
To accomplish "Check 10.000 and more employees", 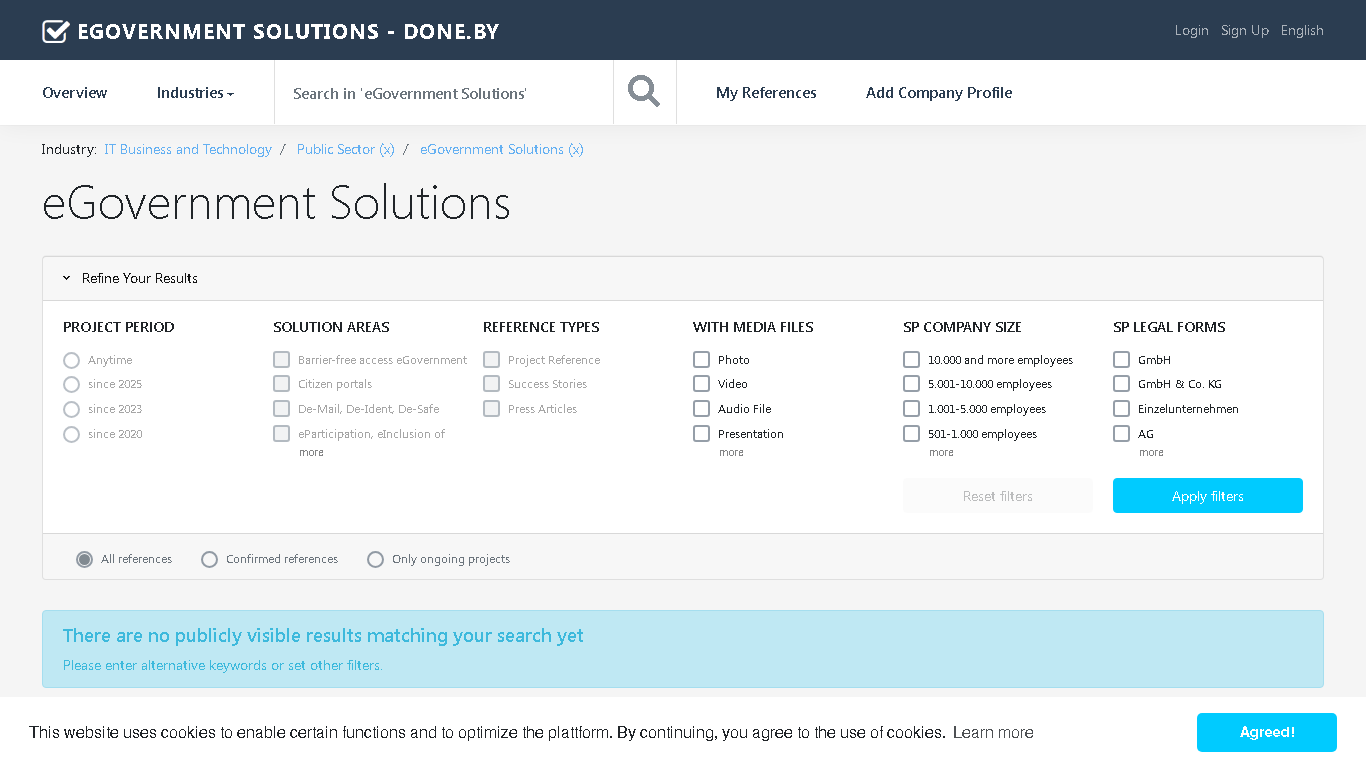I will tap(911, 359).
